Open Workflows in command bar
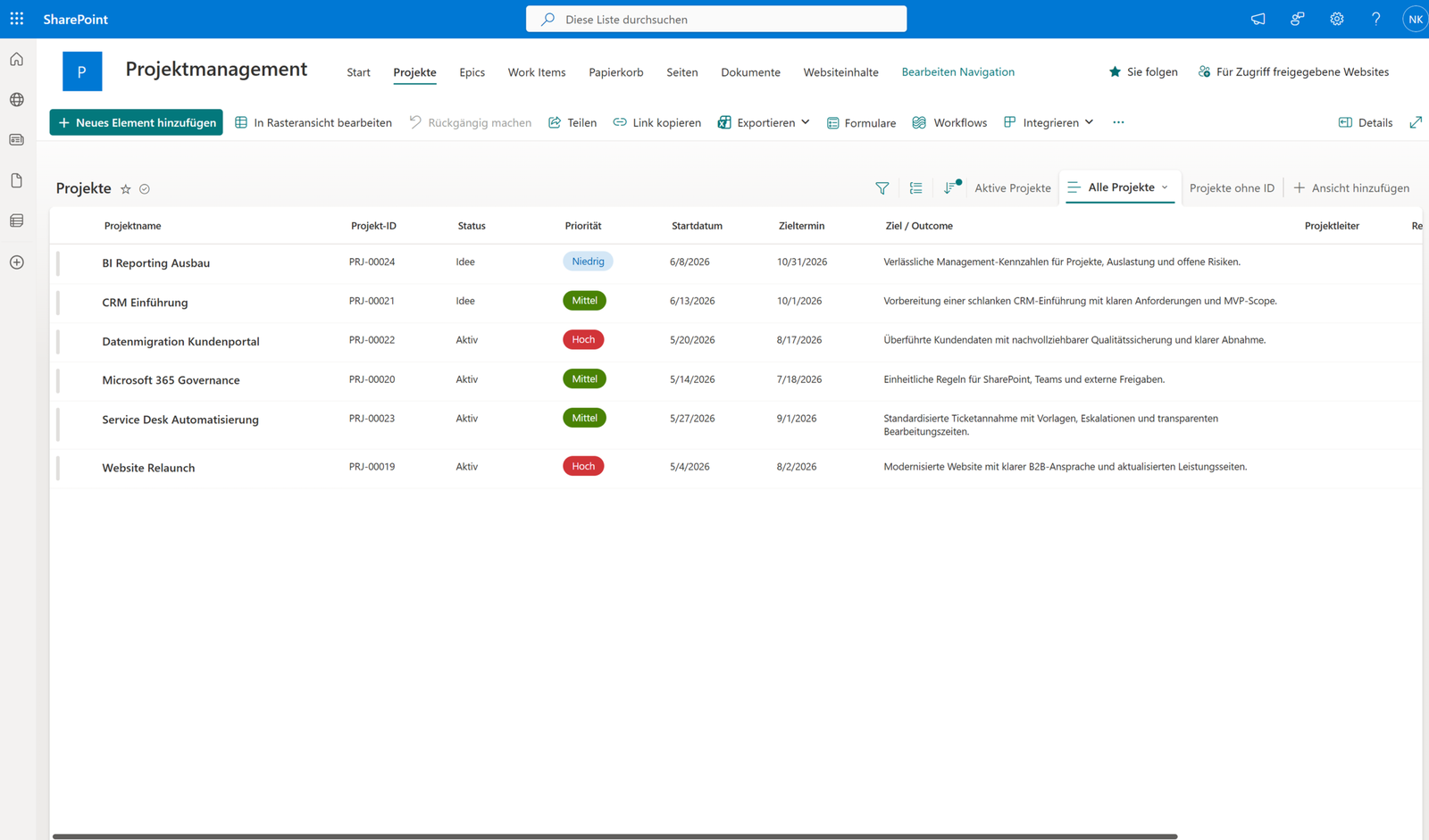This screenshot has width=1429, height=840. (949, 122)
